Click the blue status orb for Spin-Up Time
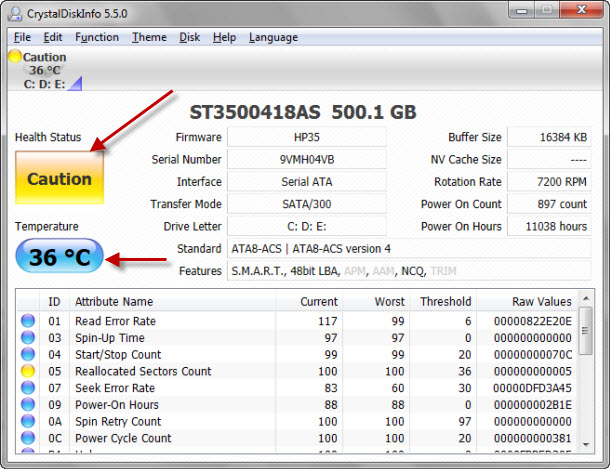Screen dimensions: 610x469 (28, 338)
